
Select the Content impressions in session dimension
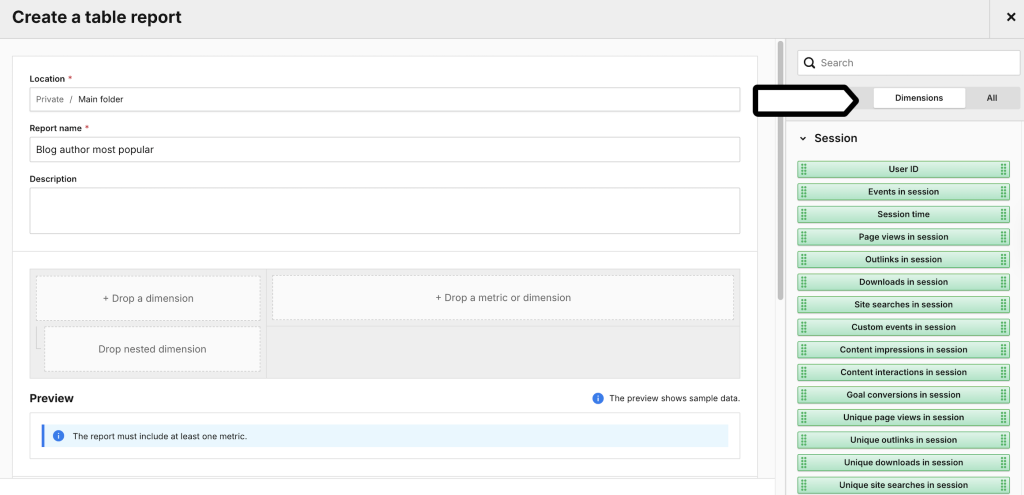[x=903, y=350]
